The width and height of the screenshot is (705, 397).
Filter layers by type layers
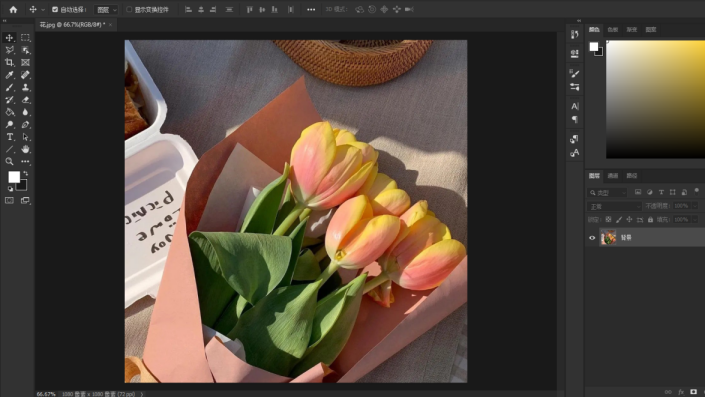pos(661,192)
